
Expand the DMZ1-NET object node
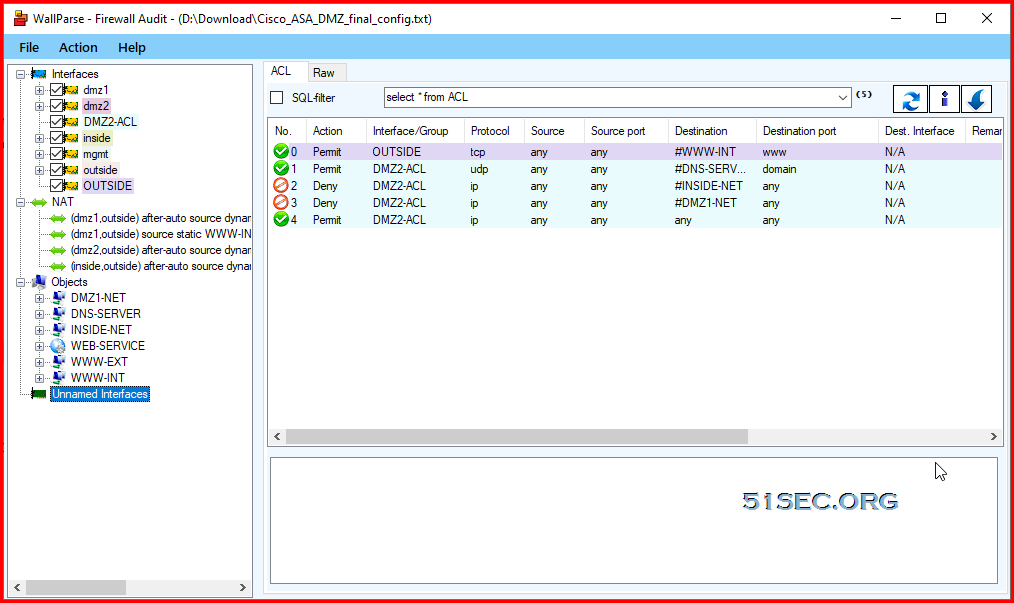coord(39,298)
